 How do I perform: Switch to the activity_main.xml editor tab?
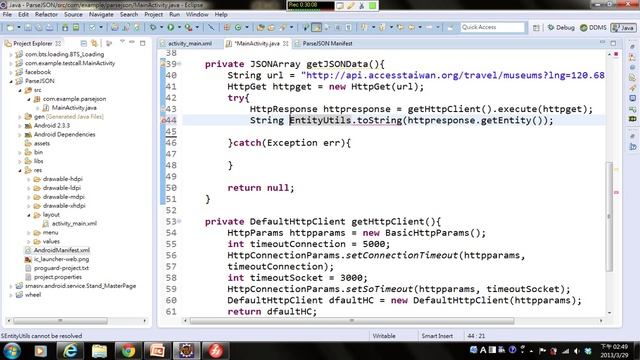click(x=190, y=43)
